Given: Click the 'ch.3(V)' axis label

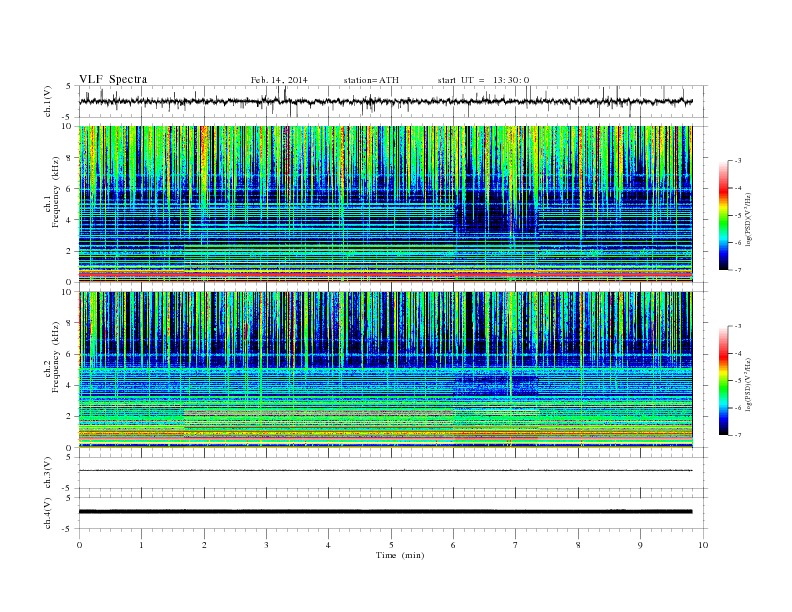Looking at the screenshot, I should point(48,473).
